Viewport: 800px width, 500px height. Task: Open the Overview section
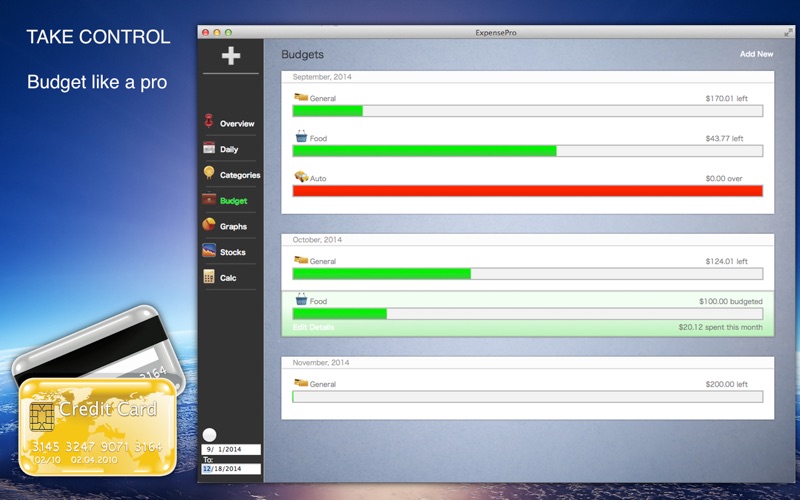pos(237,123)
